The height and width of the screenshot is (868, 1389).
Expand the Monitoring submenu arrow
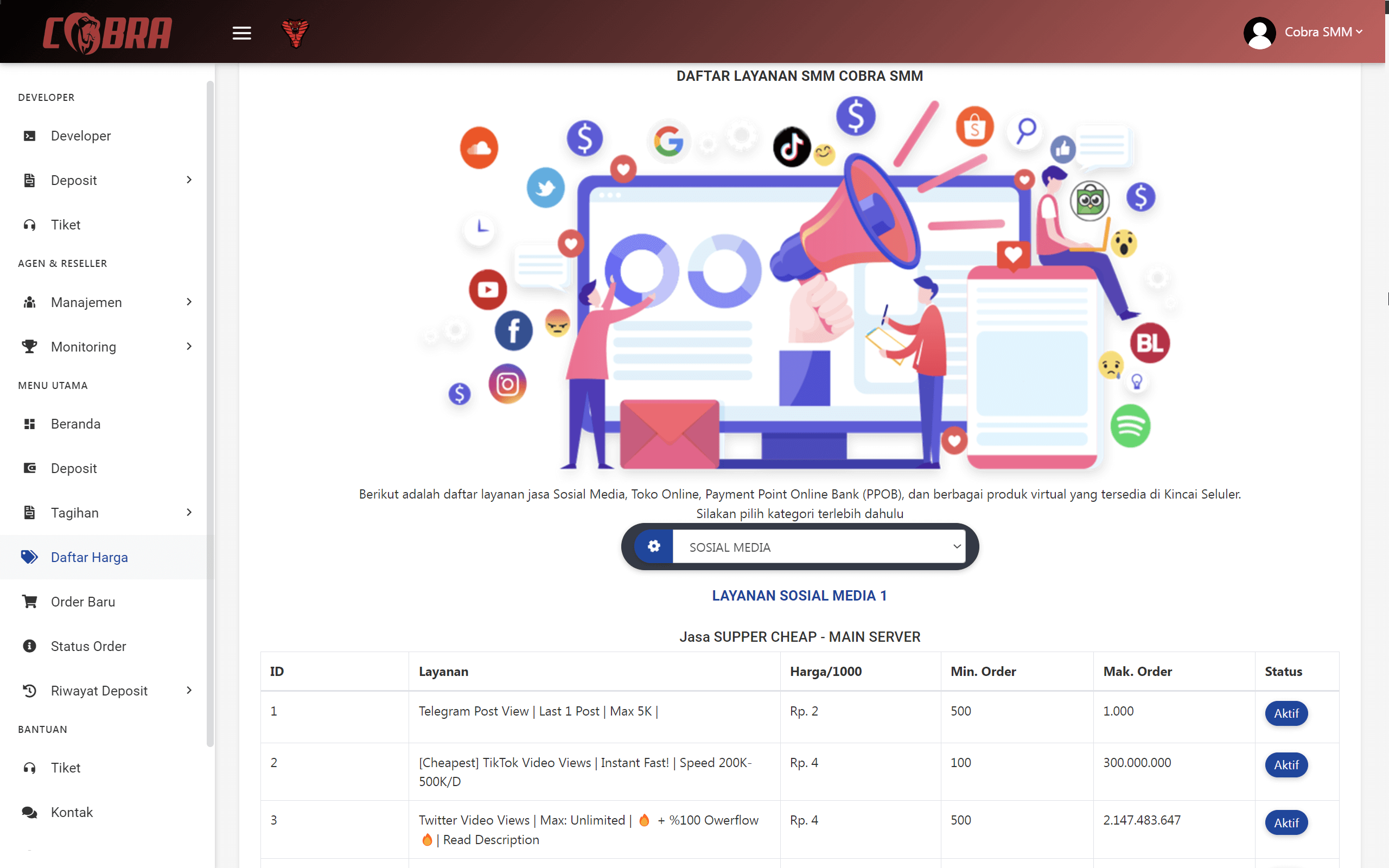point(189,347)
